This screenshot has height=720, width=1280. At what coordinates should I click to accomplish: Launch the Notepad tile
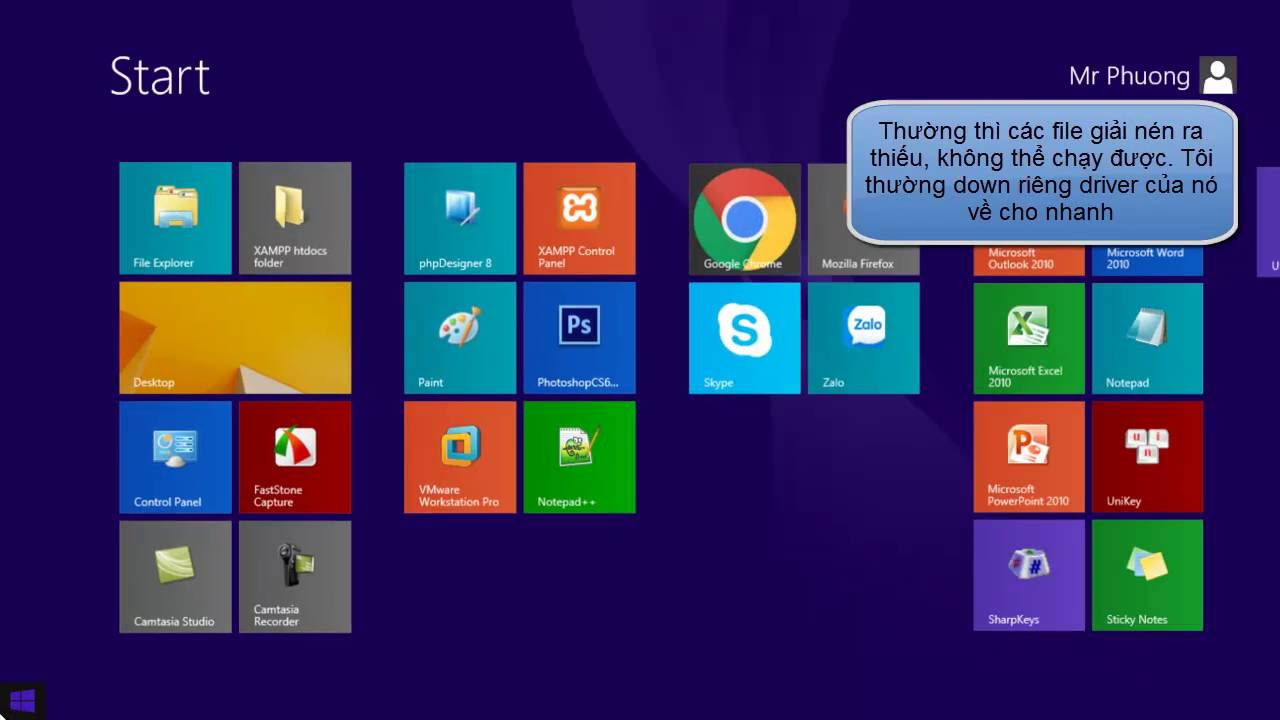click(x=1148, y=338)
